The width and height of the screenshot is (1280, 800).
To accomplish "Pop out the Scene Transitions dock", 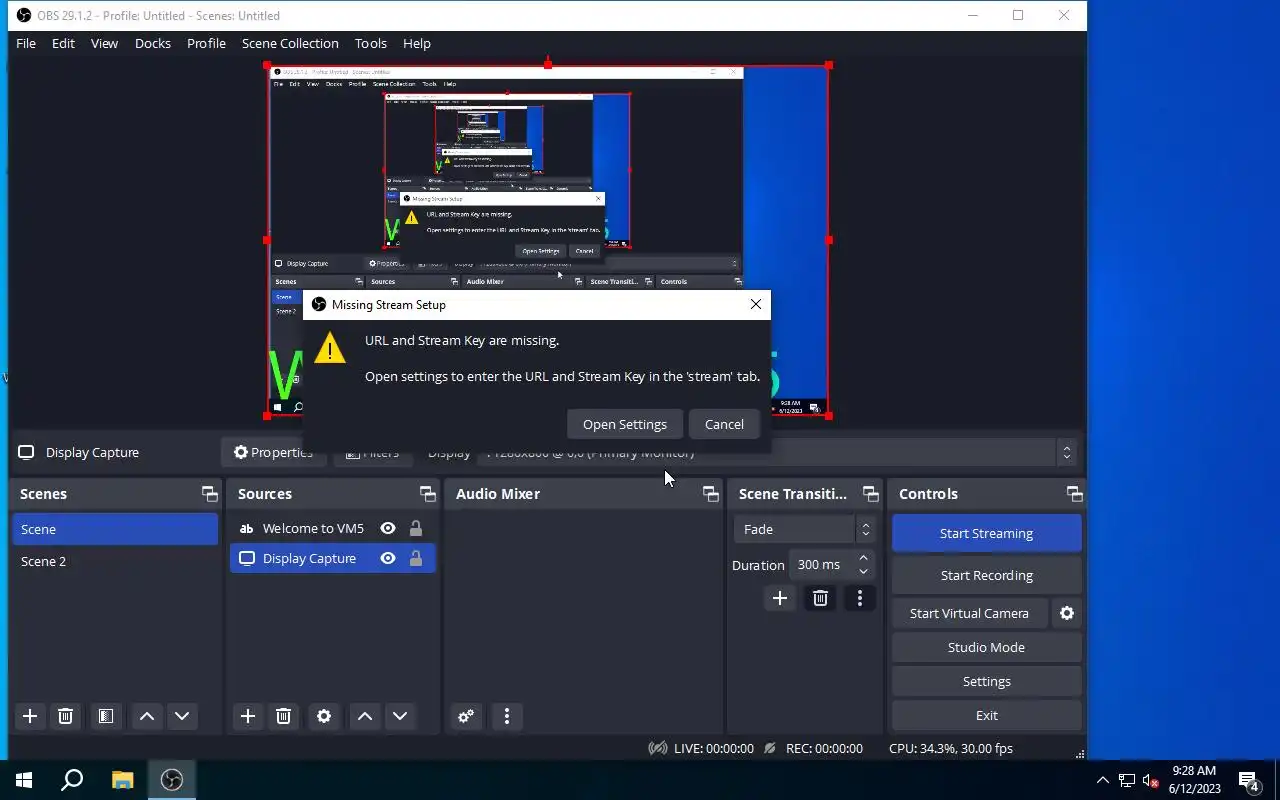I will (x=871, y=494).
